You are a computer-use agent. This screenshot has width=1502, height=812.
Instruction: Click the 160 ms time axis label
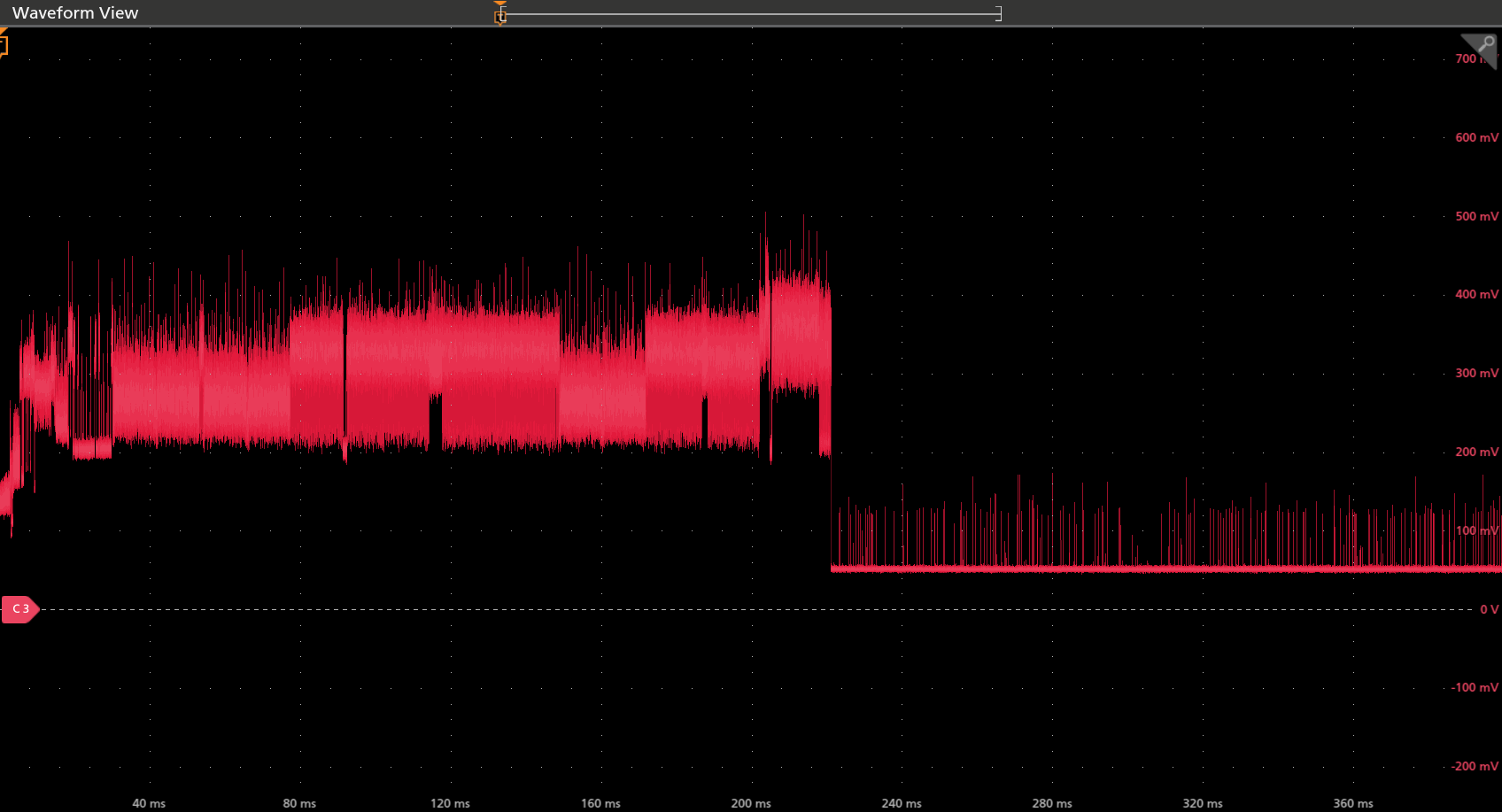(600, 804)
